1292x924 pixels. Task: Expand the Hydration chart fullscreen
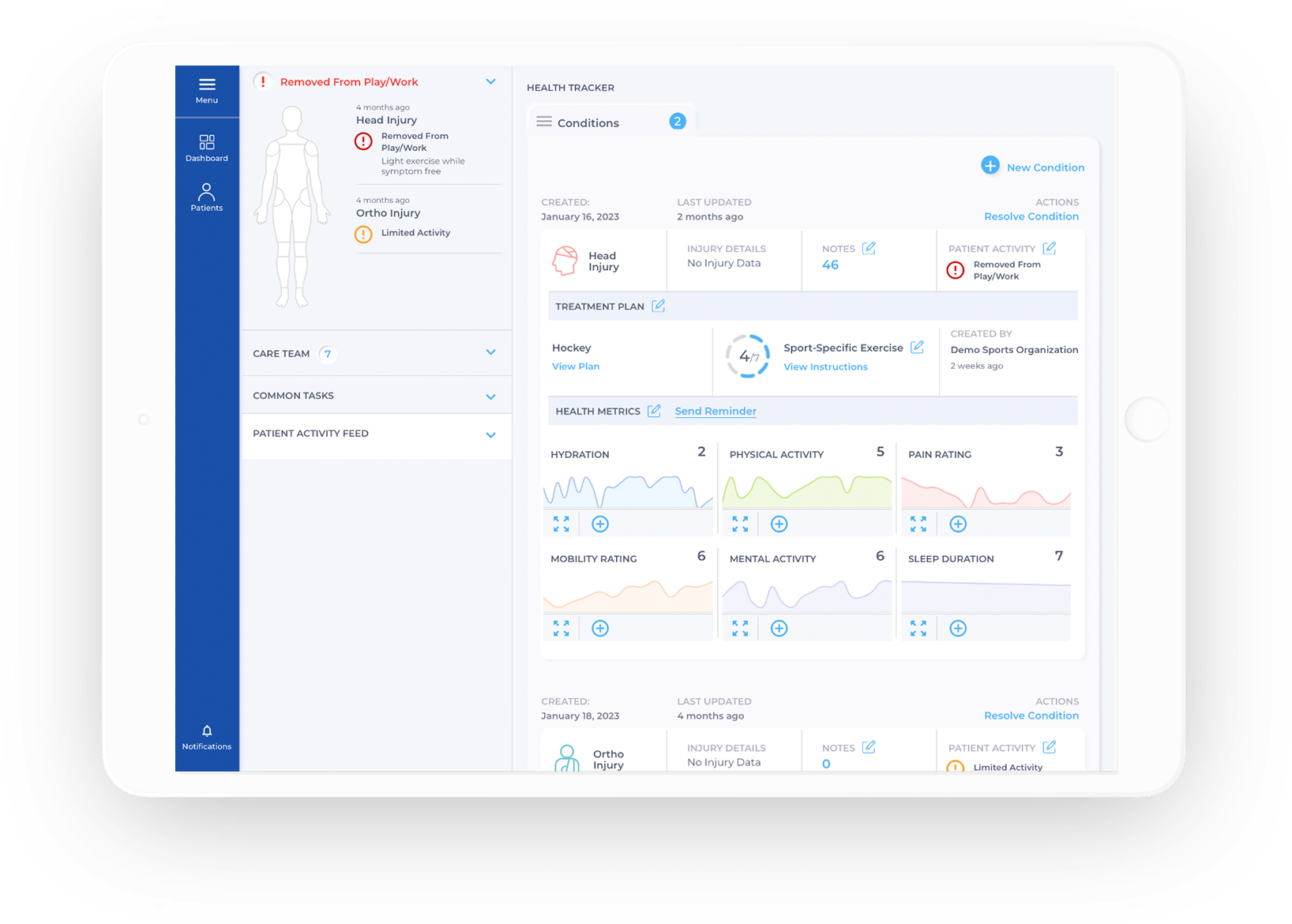click(561, 524)
